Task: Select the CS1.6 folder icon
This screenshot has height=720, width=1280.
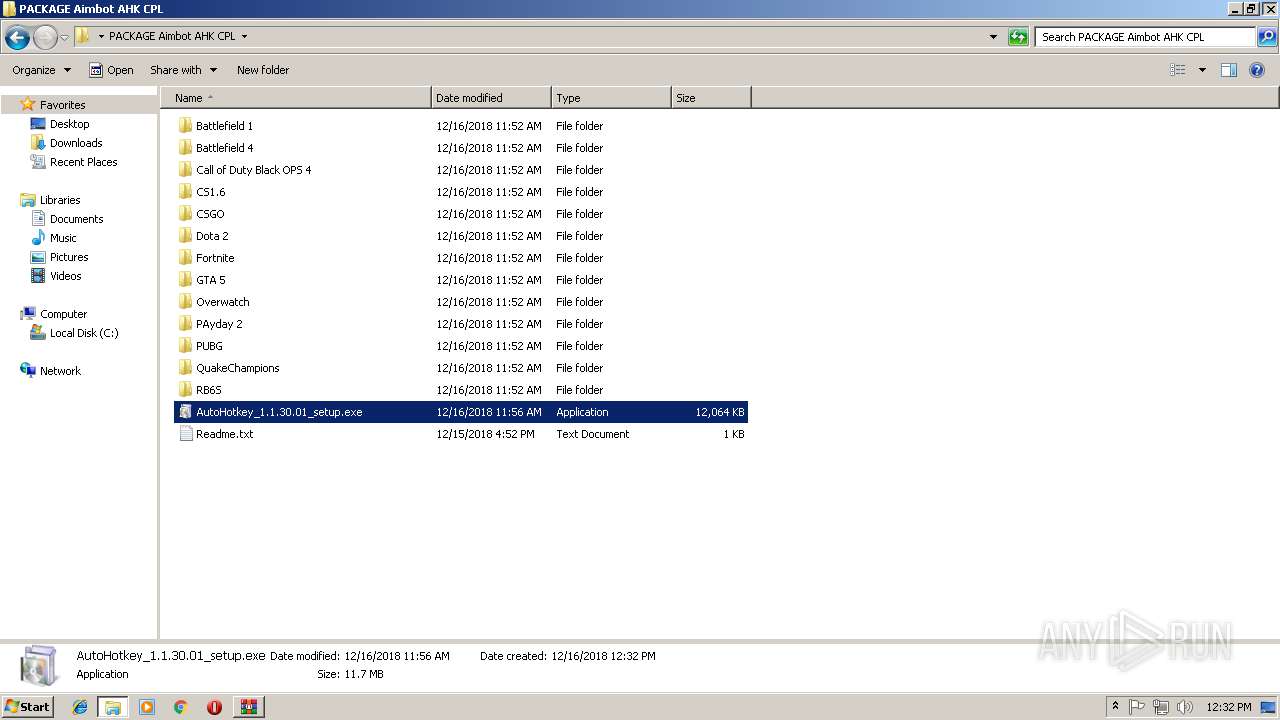Action: [185, 192]
